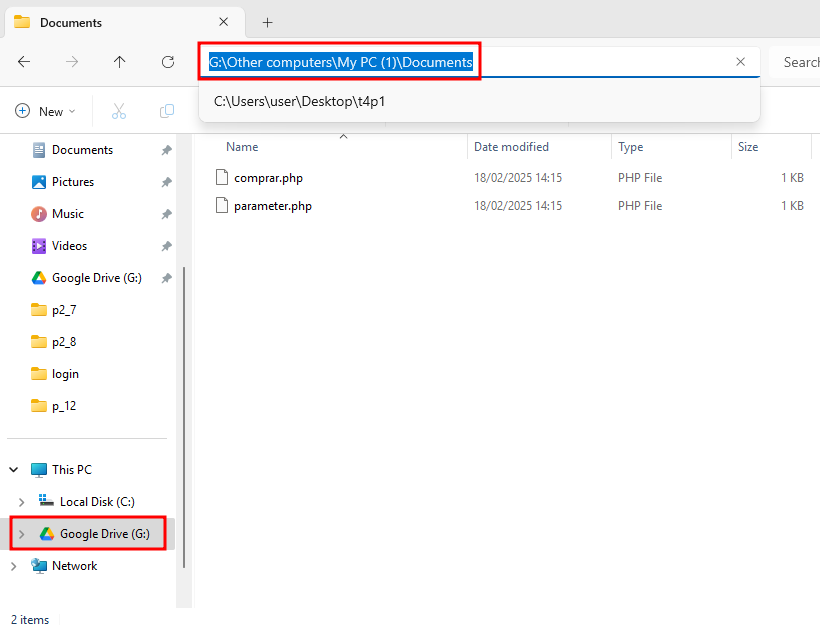Click the Search box
The image size is (820, 626).
[795, 62]
